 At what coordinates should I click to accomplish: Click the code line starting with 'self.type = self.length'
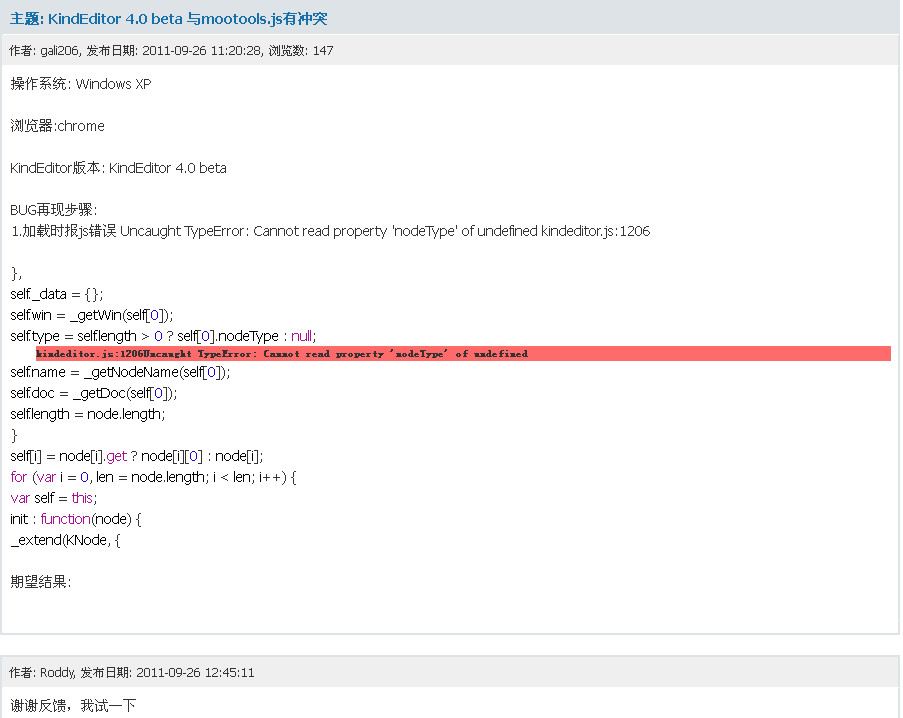coord(163,336)
